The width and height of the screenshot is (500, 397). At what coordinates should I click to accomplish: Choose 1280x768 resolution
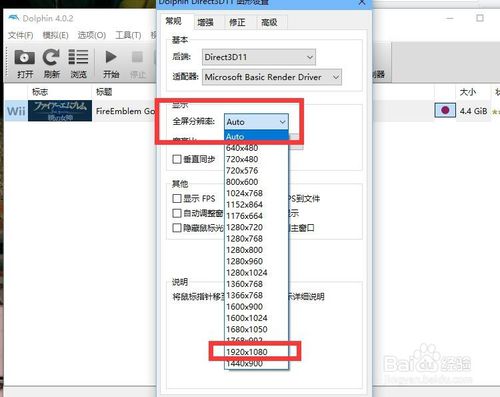point(256,238)
